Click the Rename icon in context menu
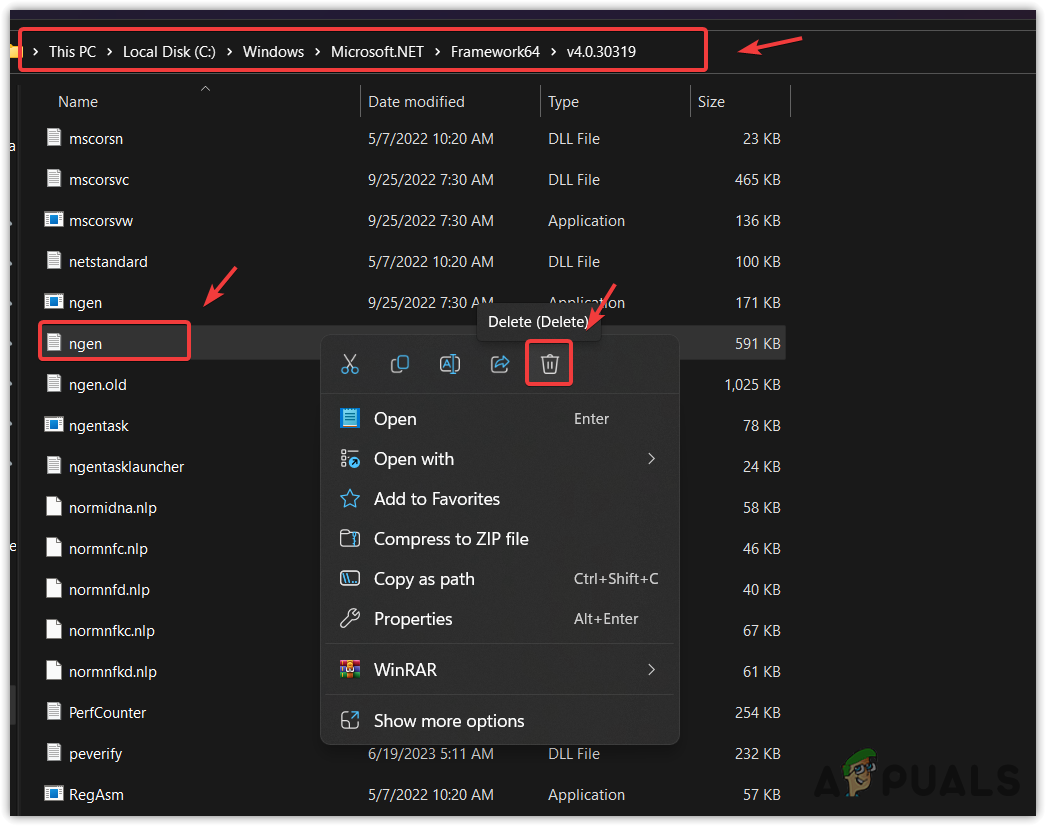This screenshot has width=1046, height=826. pyautogui.click(x=450, y=364)
